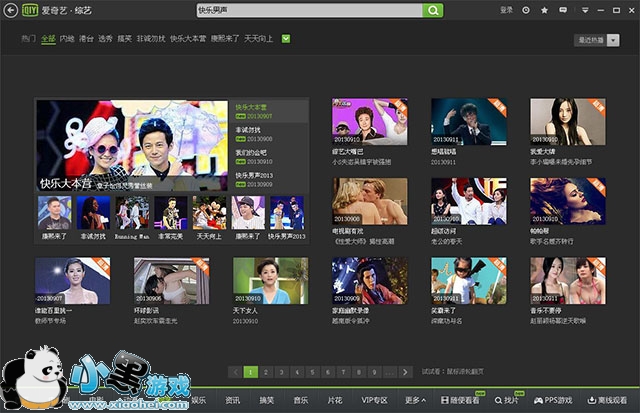
Task: Select 快乐大本营 20130907 in featured list
Action: click(x=269, y=111)
